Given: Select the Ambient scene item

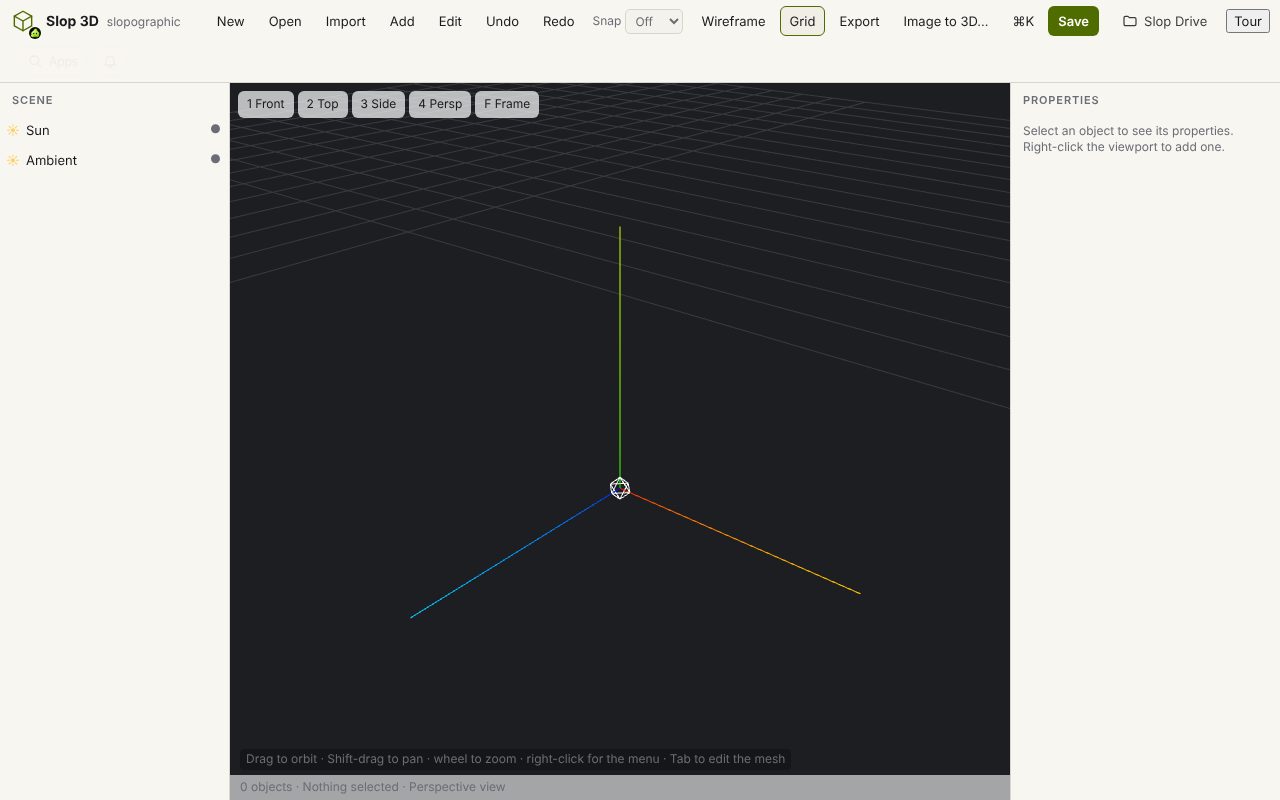Looking at the screenshot, I should (x=114, y=160).
